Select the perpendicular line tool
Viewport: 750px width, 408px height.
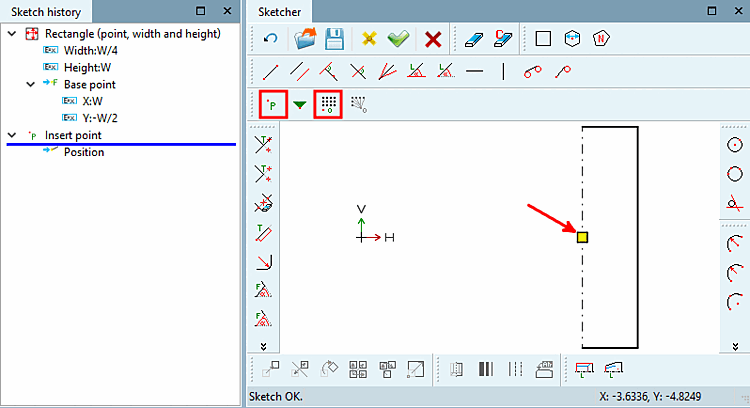[329, 72]
